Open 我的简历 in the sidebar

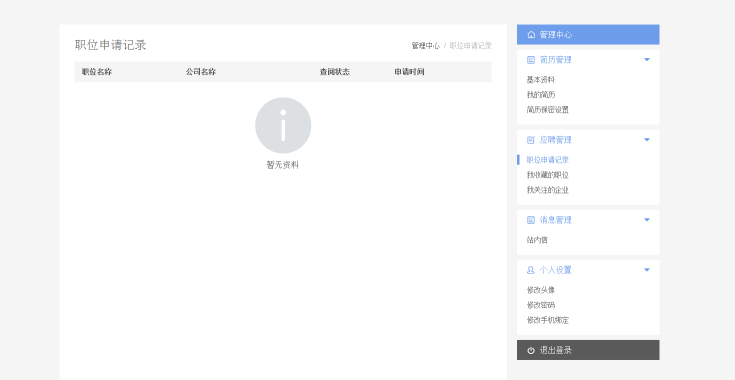coord(540,95)
